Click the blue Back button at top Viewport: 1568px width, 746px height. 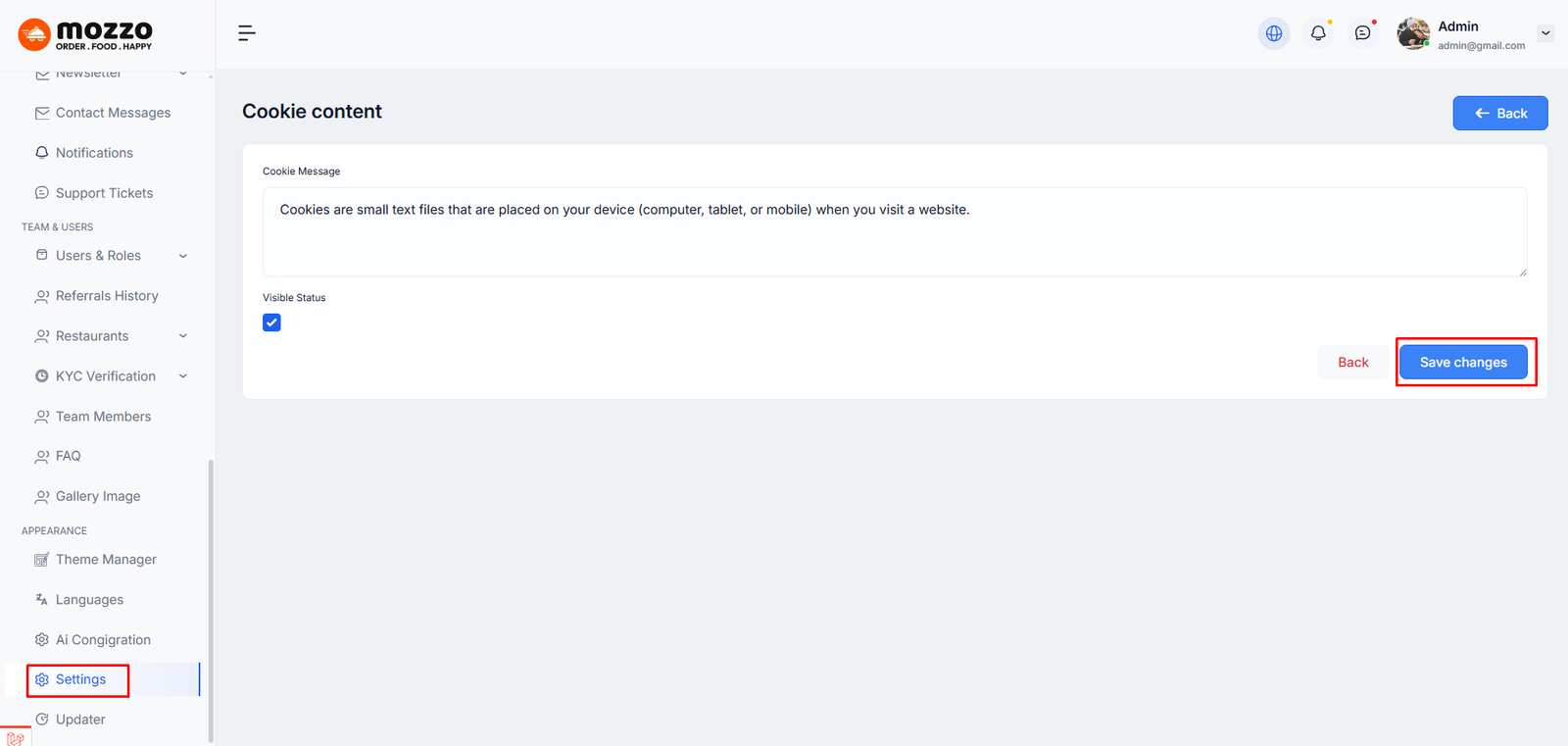click(x=1499, y=114)
